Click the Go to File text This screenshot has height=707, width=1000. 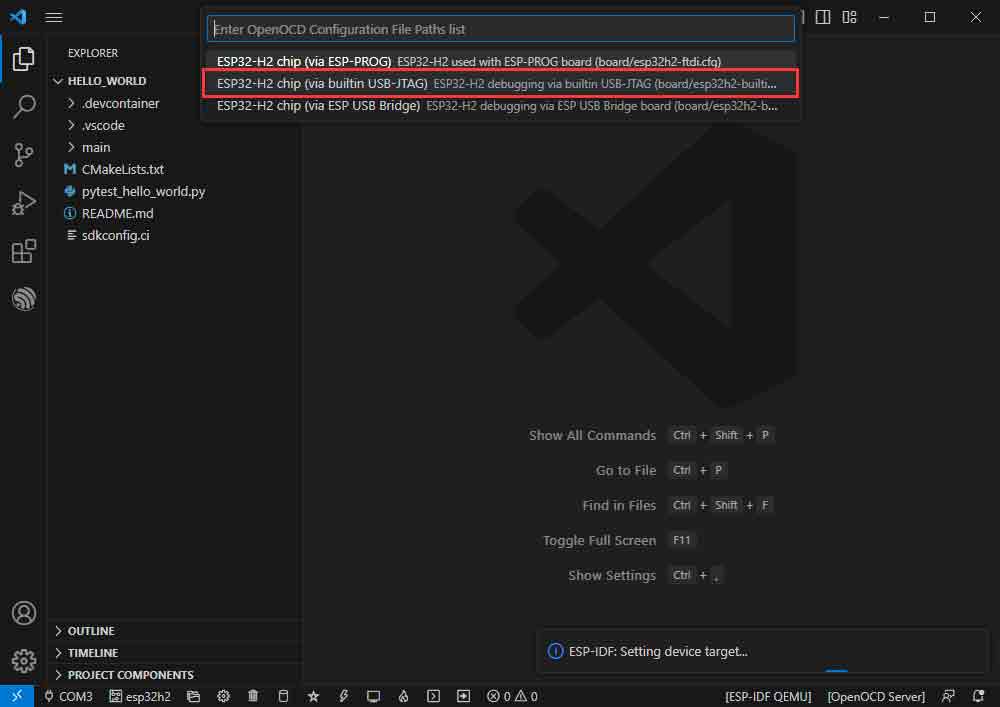[x=626, y=470]
